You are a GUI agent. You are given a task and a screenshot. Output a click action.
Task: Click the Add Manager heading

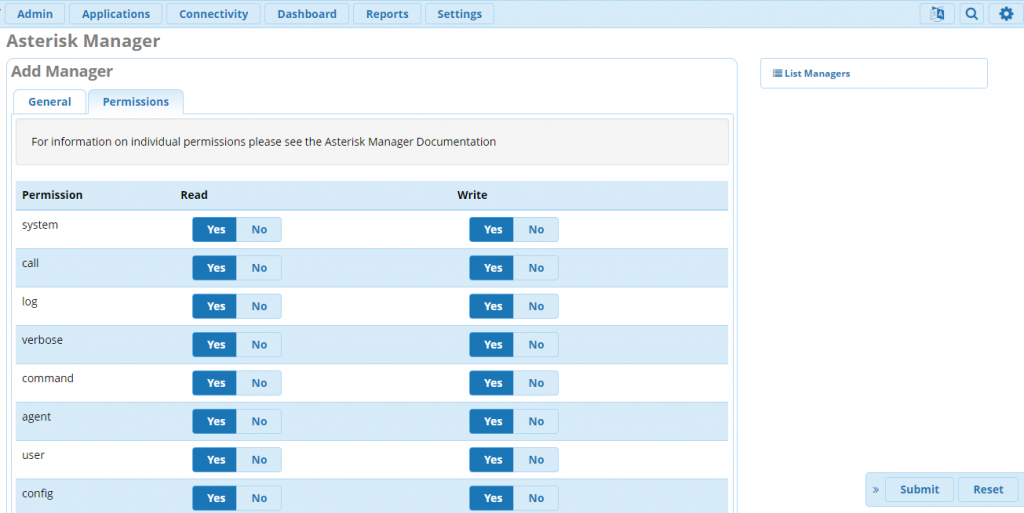pyautogui.click(x=62, y=71)
